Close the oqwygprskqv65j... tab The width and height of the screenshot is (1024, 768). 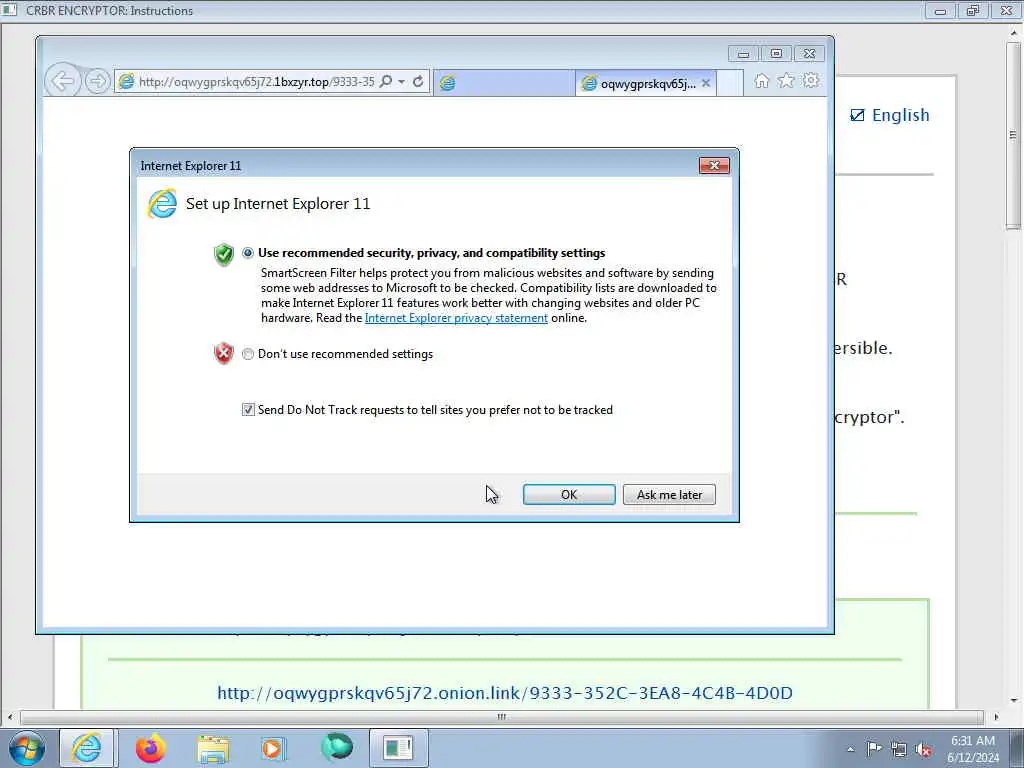(x=706, y=84)
